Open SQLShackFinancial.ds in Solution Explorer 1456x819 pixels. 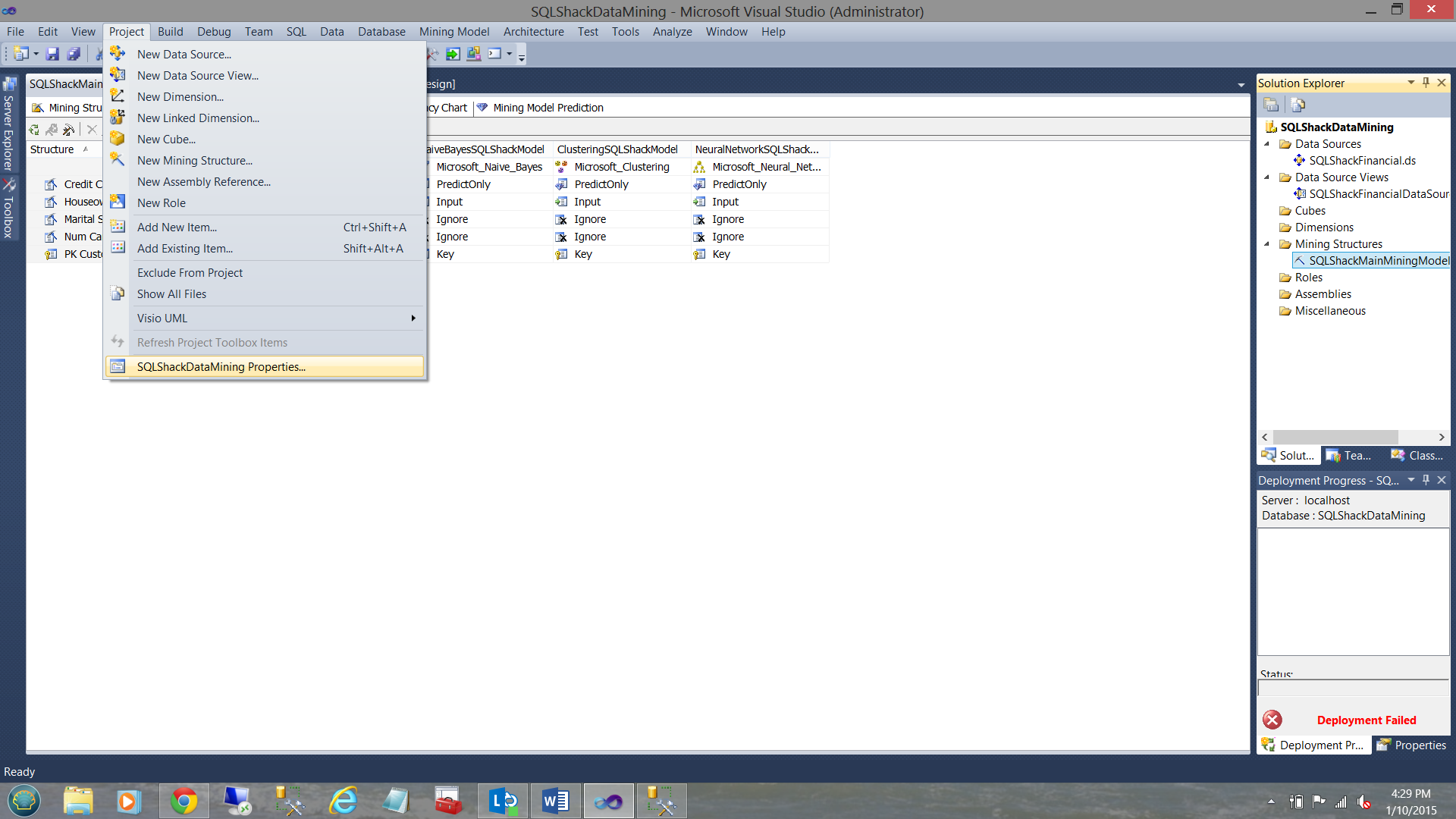[1362, 161]
